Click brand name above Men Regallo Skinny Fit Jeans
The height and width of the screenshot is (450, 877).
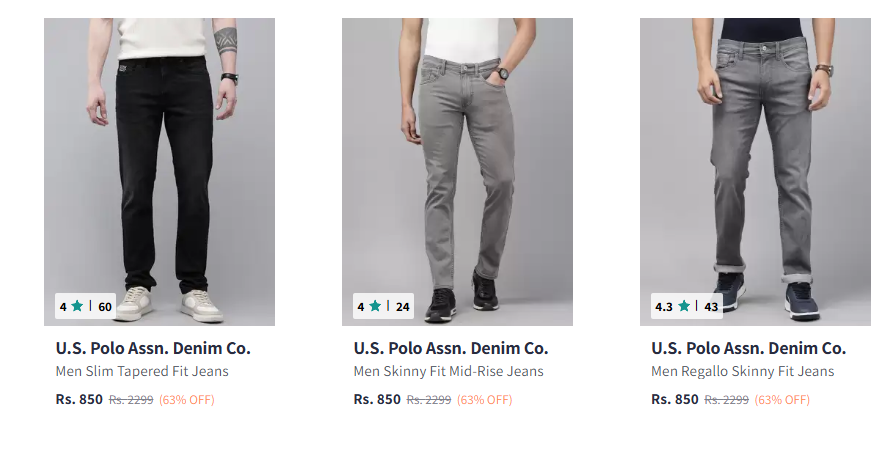pyautogui.click(x=748, y=349)
